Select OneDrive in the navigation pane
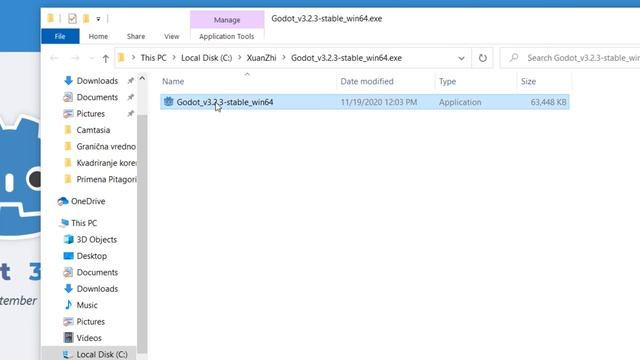Viewport: 640px width, 360px height. coord(88,201)
